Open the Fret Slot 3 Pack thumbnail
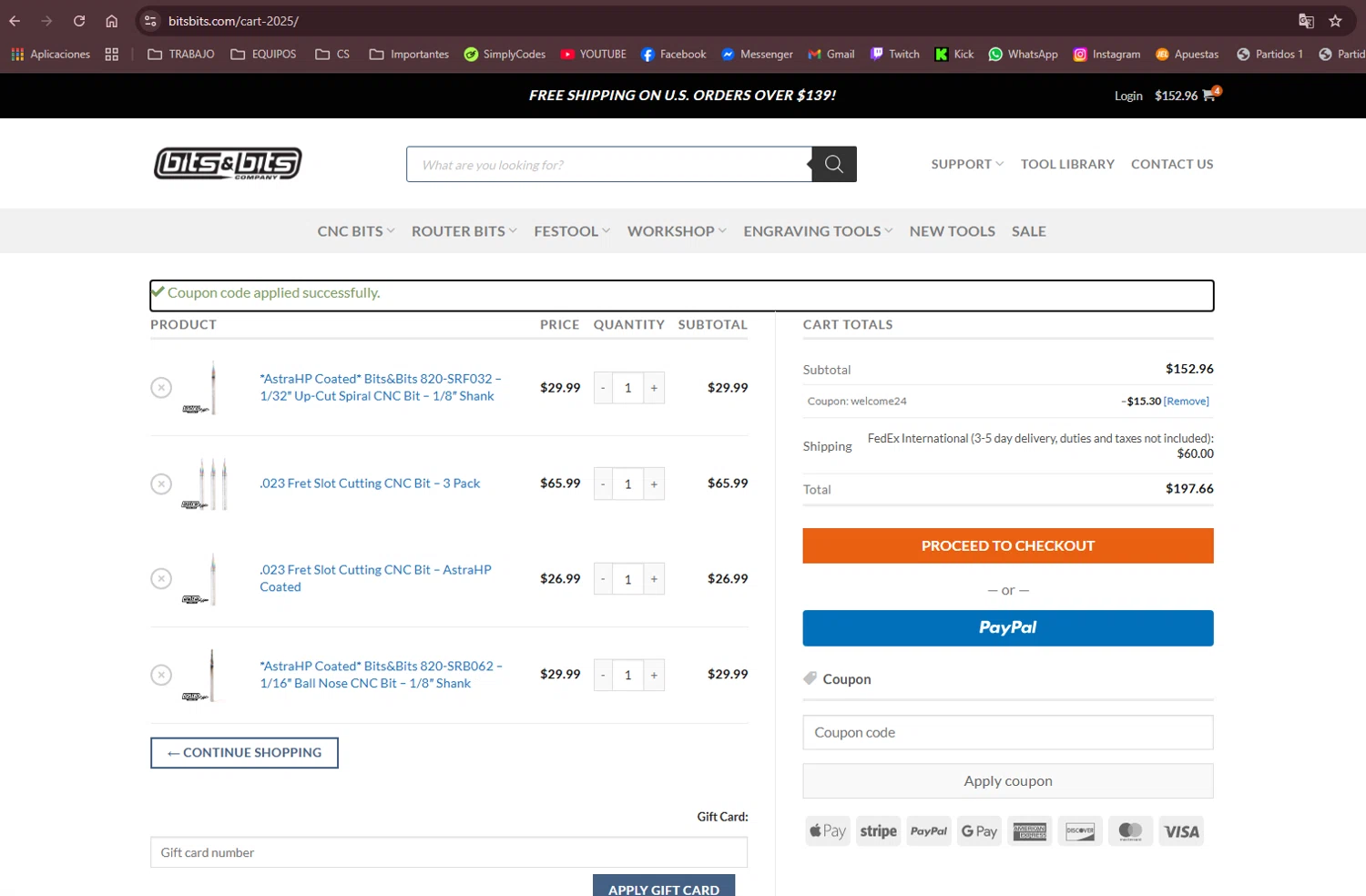 click(211, 484)
